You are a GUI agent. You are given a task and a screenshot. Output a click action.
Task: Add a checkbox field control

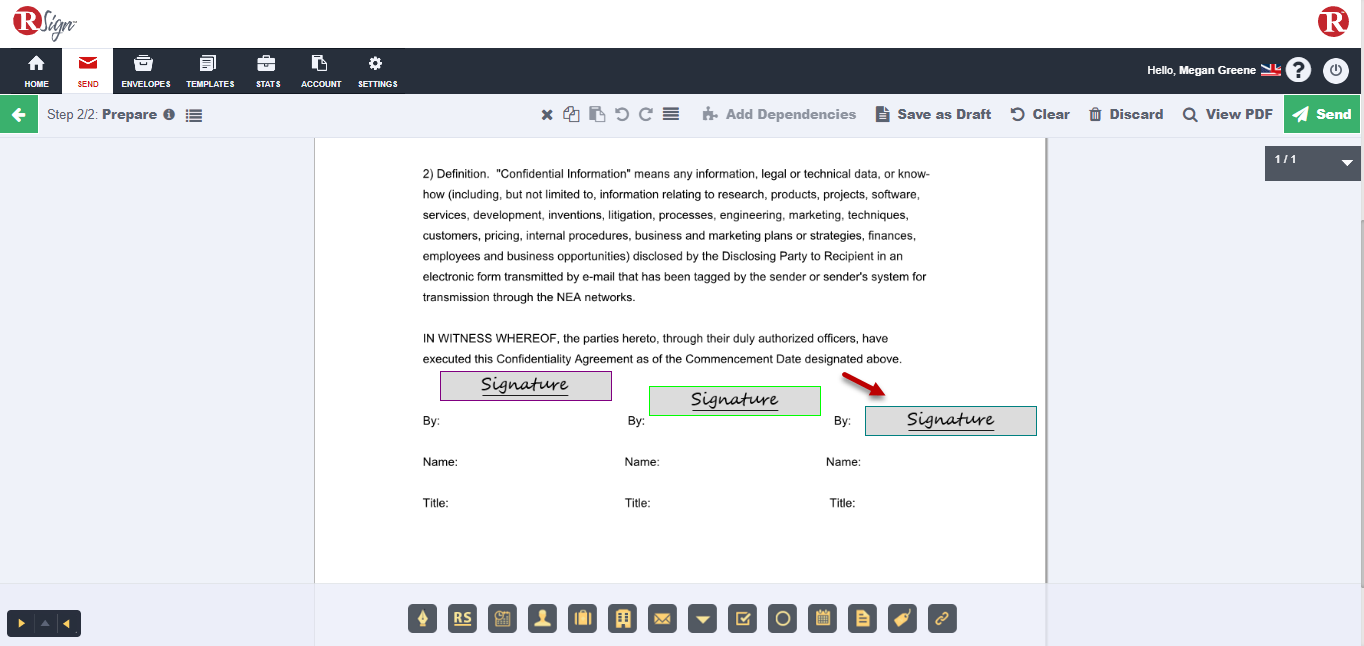click(743, 619)
